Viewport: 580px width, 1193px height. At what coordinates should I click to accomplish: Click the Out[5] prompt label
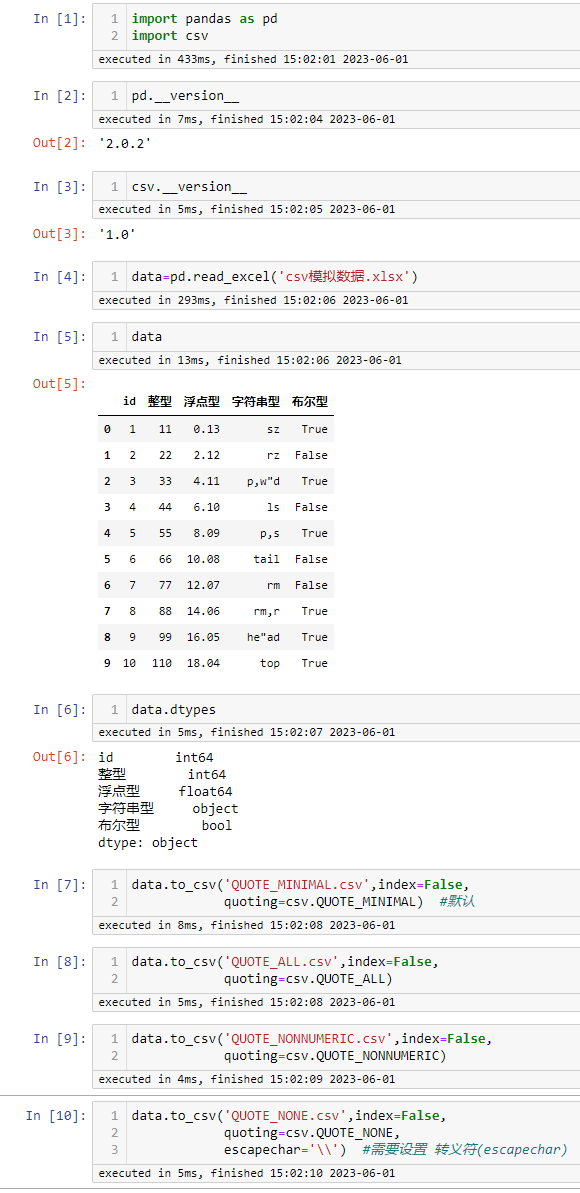tap(59, 383)
